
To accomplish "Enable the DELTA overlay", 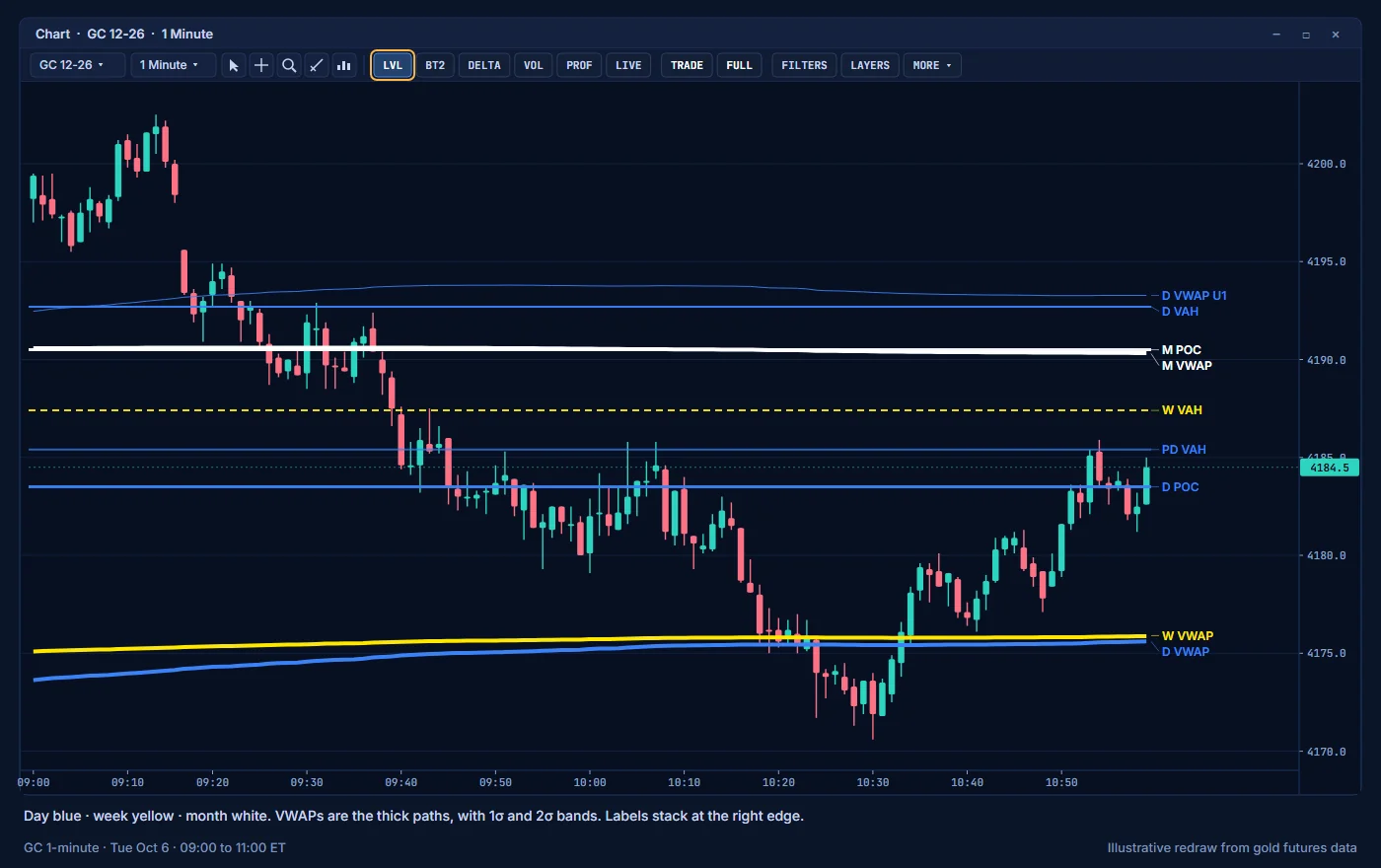I will [x=484, y=65].
